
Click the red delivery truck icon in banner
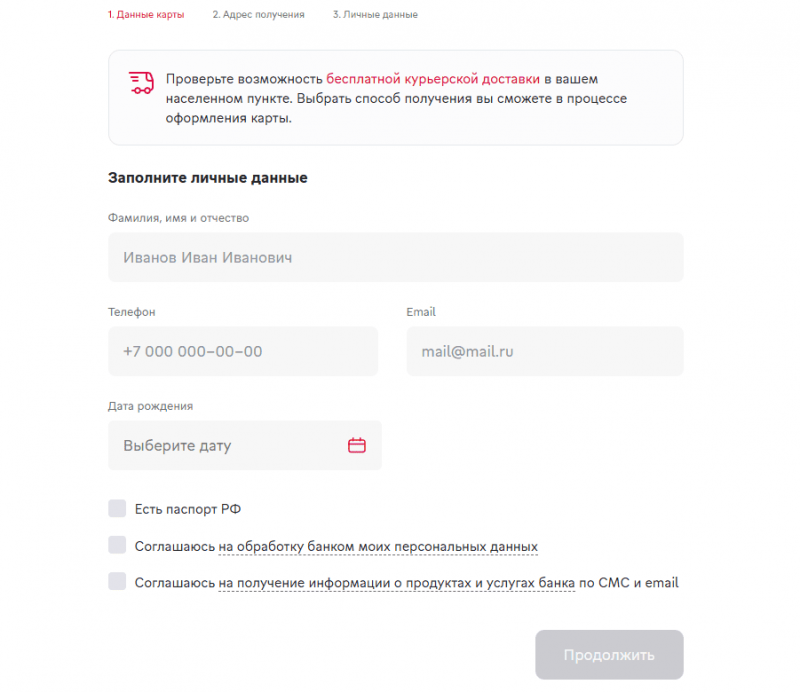coord(140,80)
